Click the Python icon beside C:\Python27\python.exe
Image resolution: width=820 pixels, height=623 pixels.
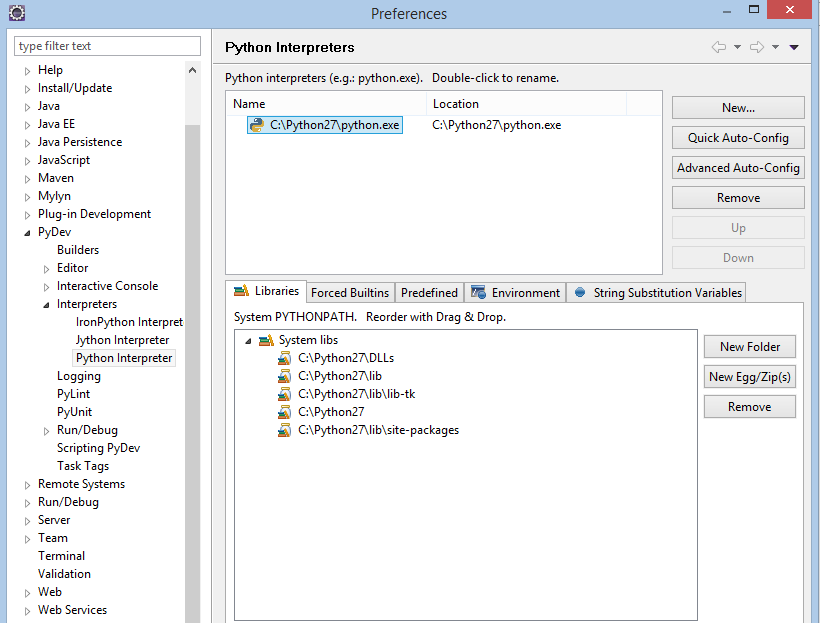[x=259, y=126]
